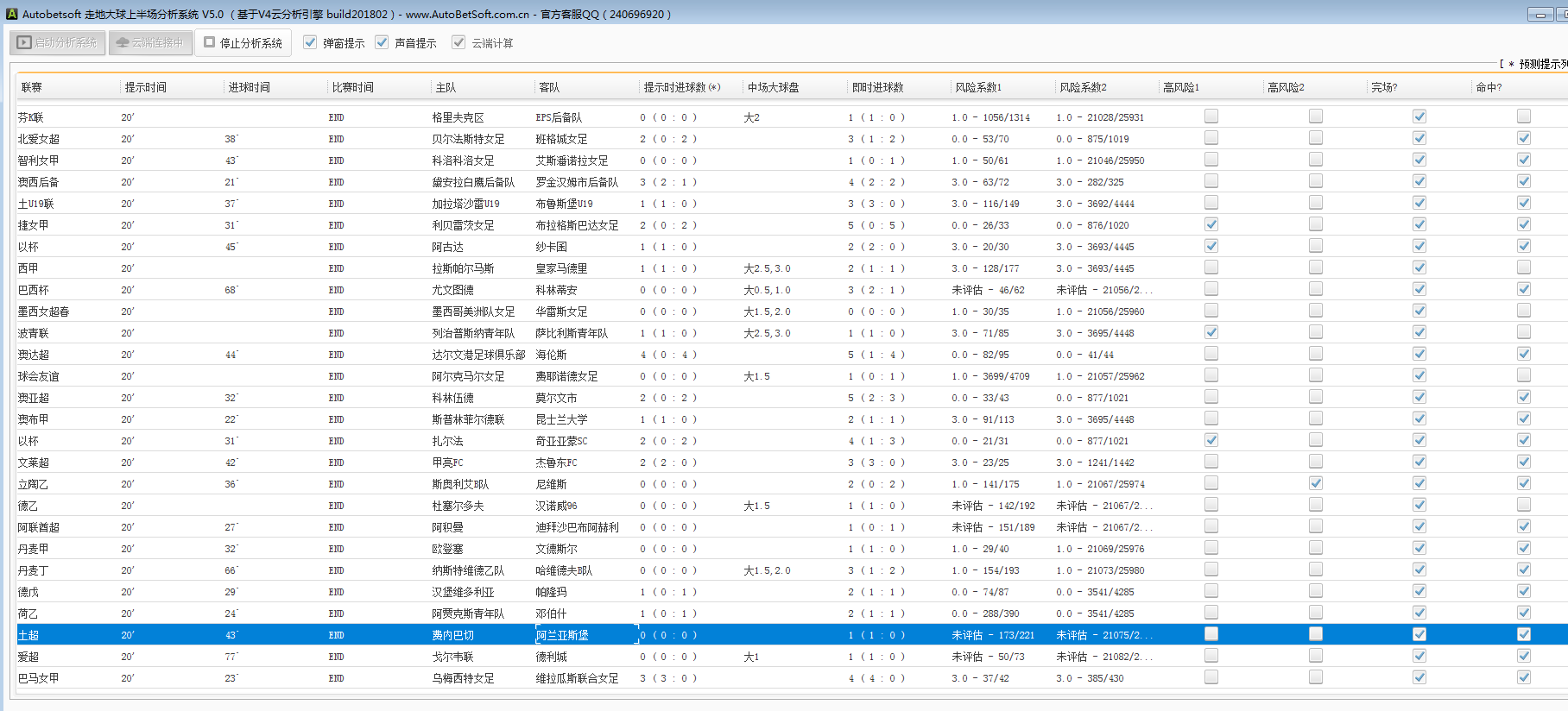Toggle the 声音提示 checkbox
The width and height of the screenshot is (1568, 711).
point(382,42)
